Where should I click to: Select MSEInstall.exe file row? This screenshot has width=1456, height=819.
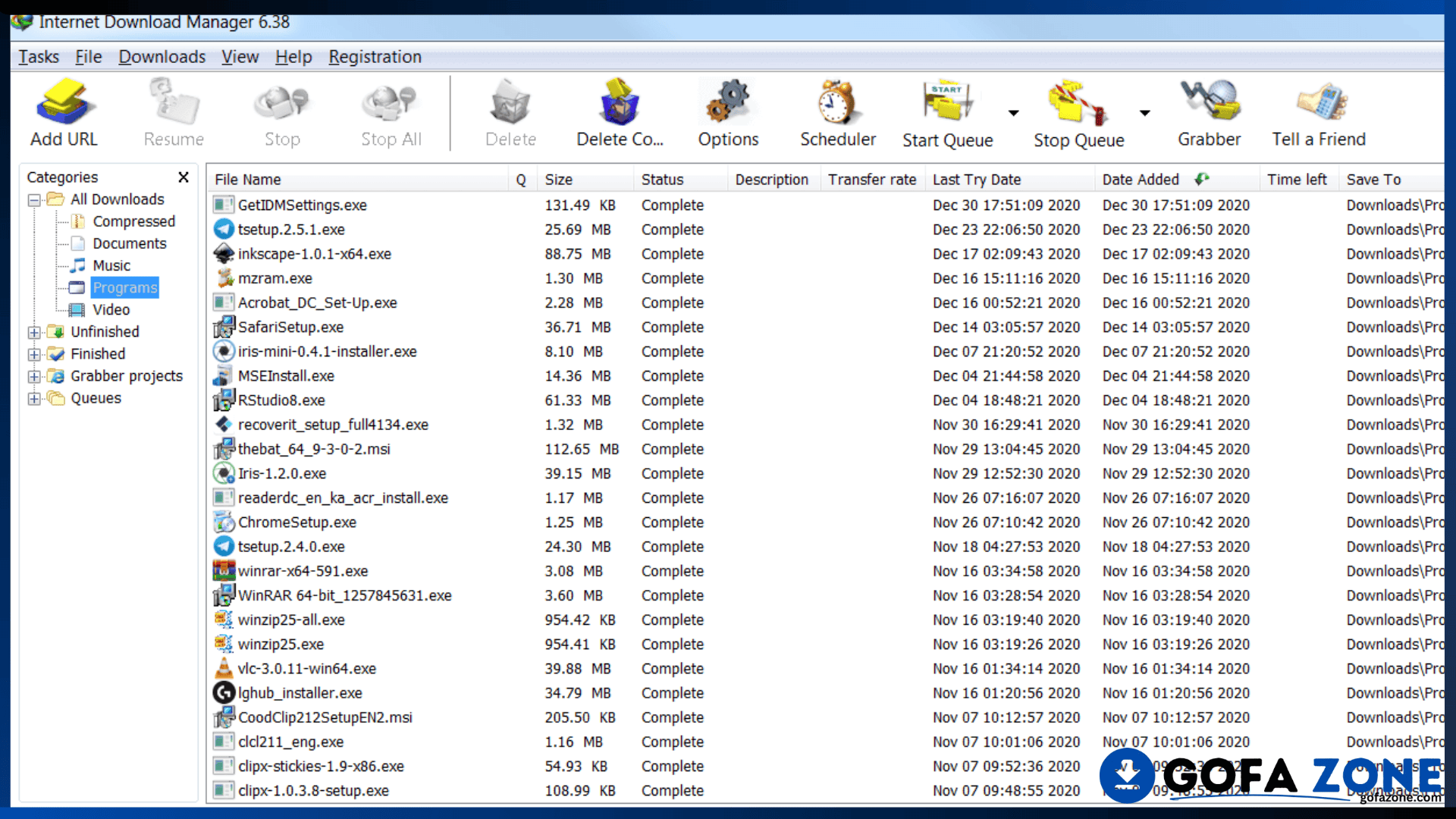827,376
